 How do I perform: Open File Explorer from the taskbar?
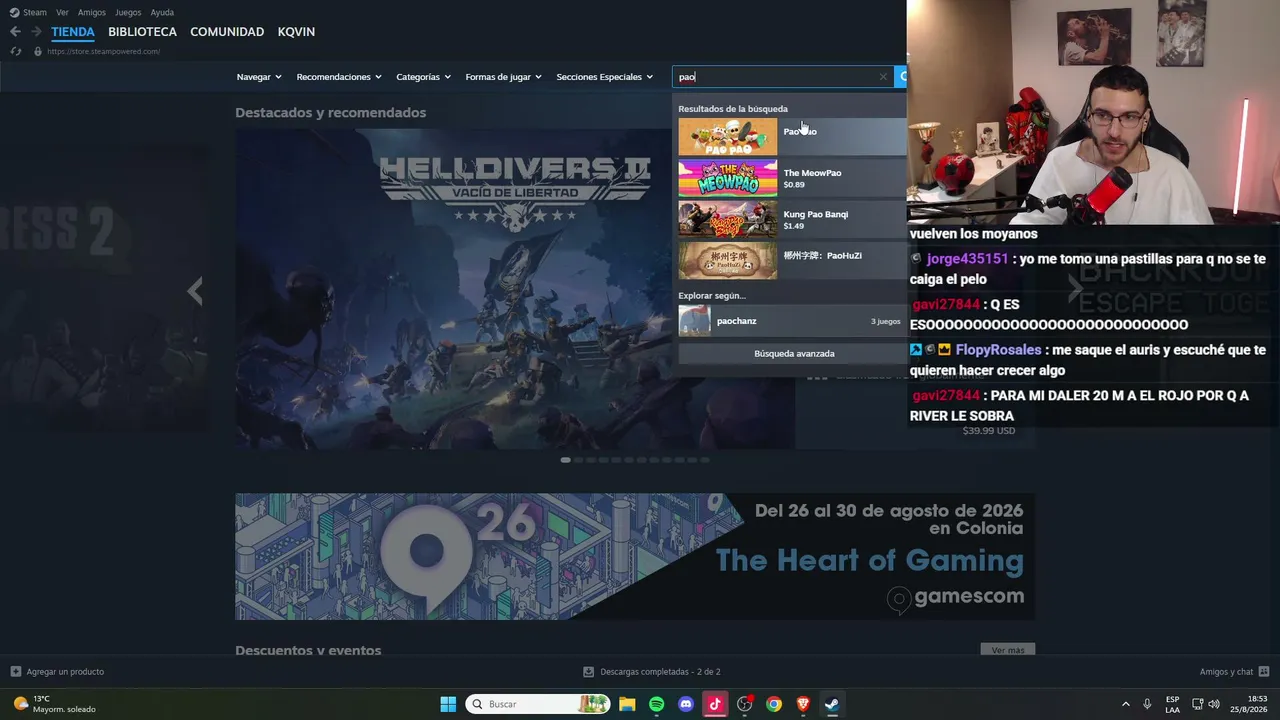pyautogui.click(x=627, y=704)
